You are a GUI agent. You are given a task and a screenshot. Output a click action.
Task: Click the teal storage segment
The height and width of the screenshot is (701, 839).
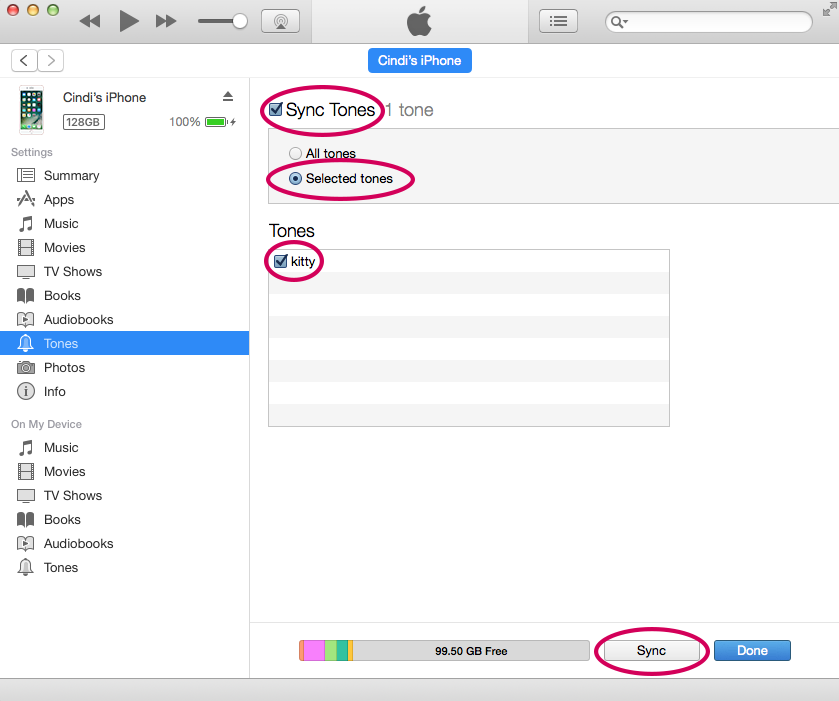click(x=342, y=651)
